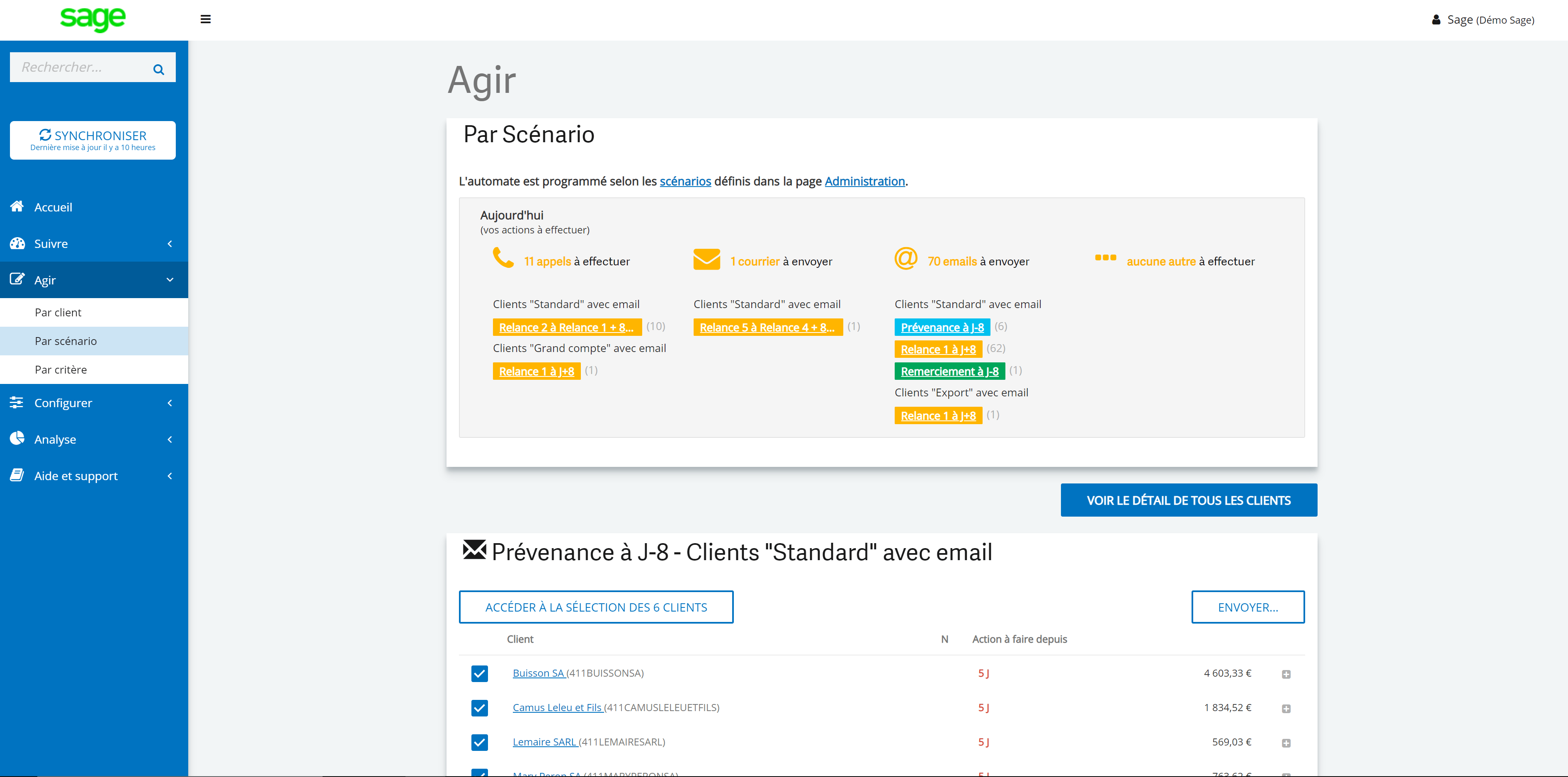Uncheck the Buisson SA checkbox
1568x777 pixels.
(x=479, y=673)
